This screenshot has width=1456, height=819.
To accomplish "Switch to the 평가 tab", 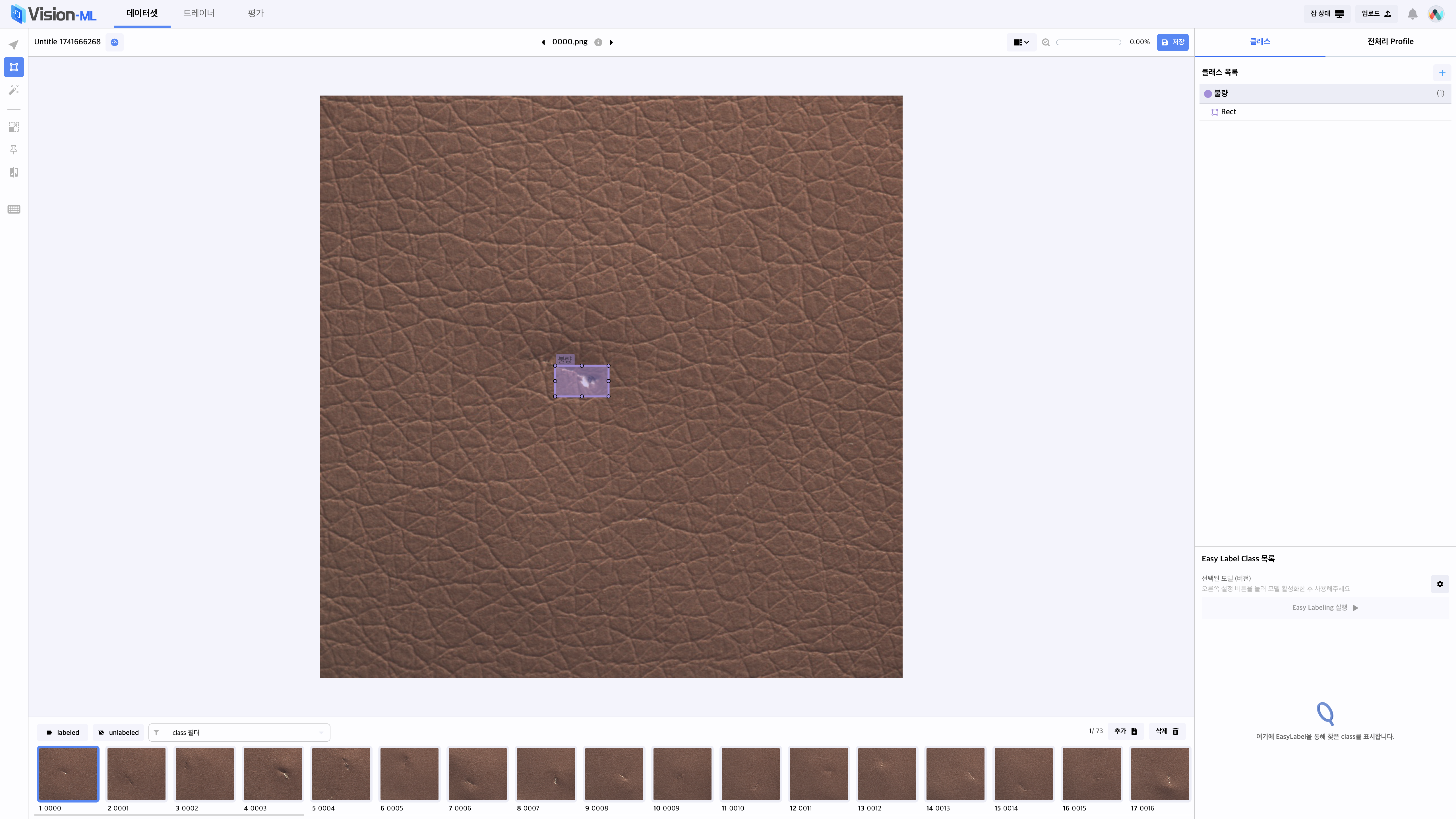I will point(255,14).
